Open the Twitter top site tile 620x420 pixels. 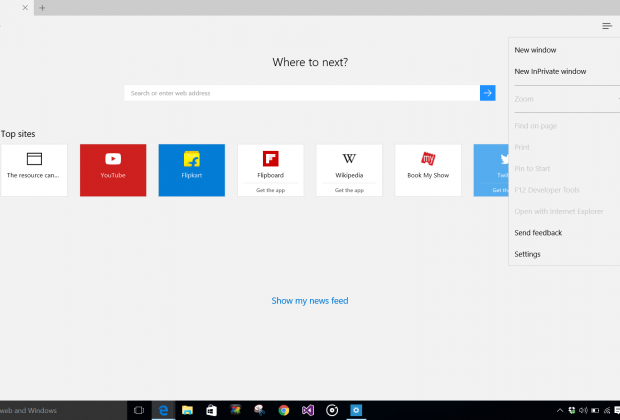click(x=491, y=170)
